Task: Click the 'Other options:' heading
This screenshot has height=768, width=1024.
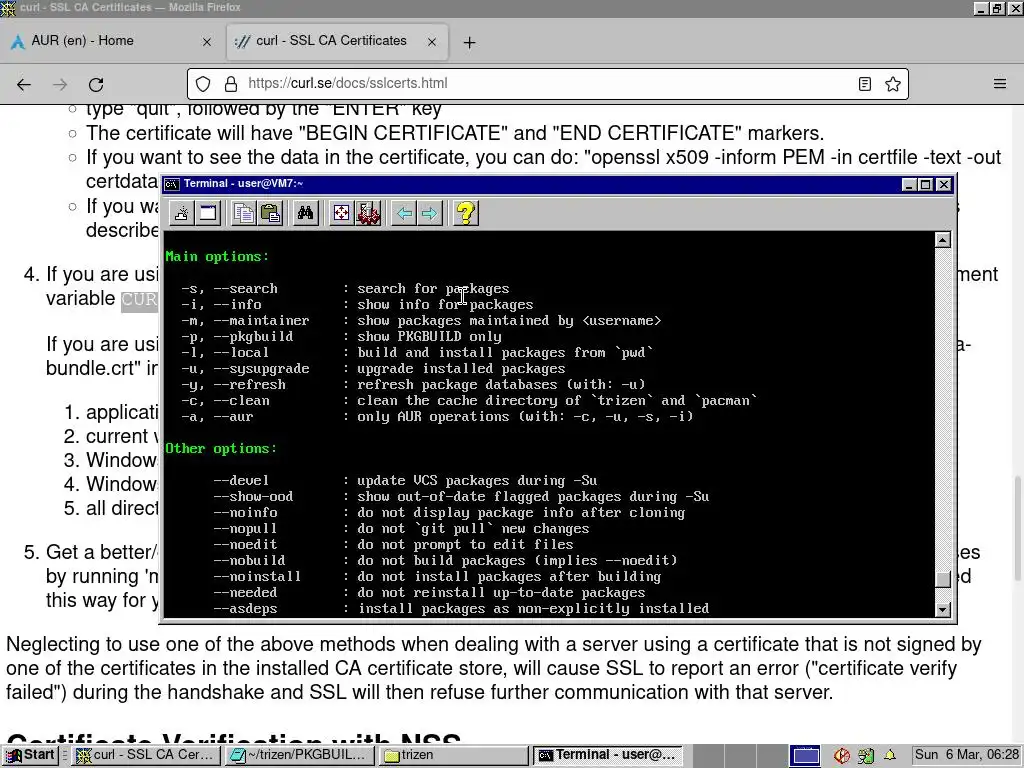Action: point(221,449)
